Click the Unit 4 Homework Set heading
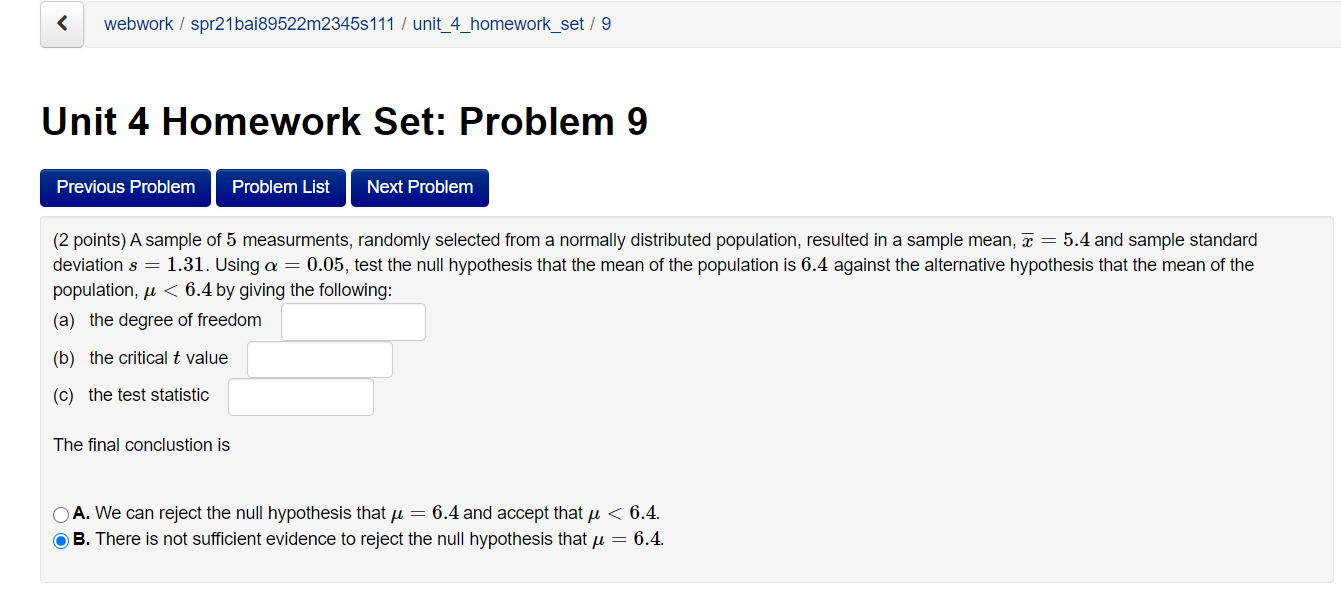 [343, 121]
